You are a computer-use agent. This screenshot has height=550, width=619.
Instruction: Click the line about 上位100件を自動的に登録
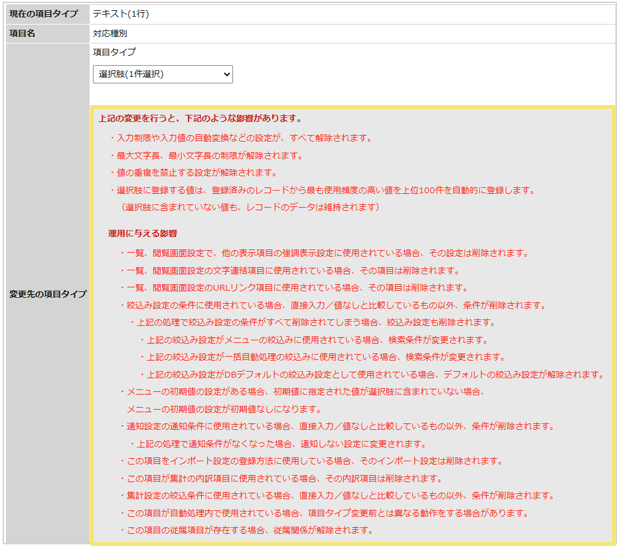click(322, 190)
